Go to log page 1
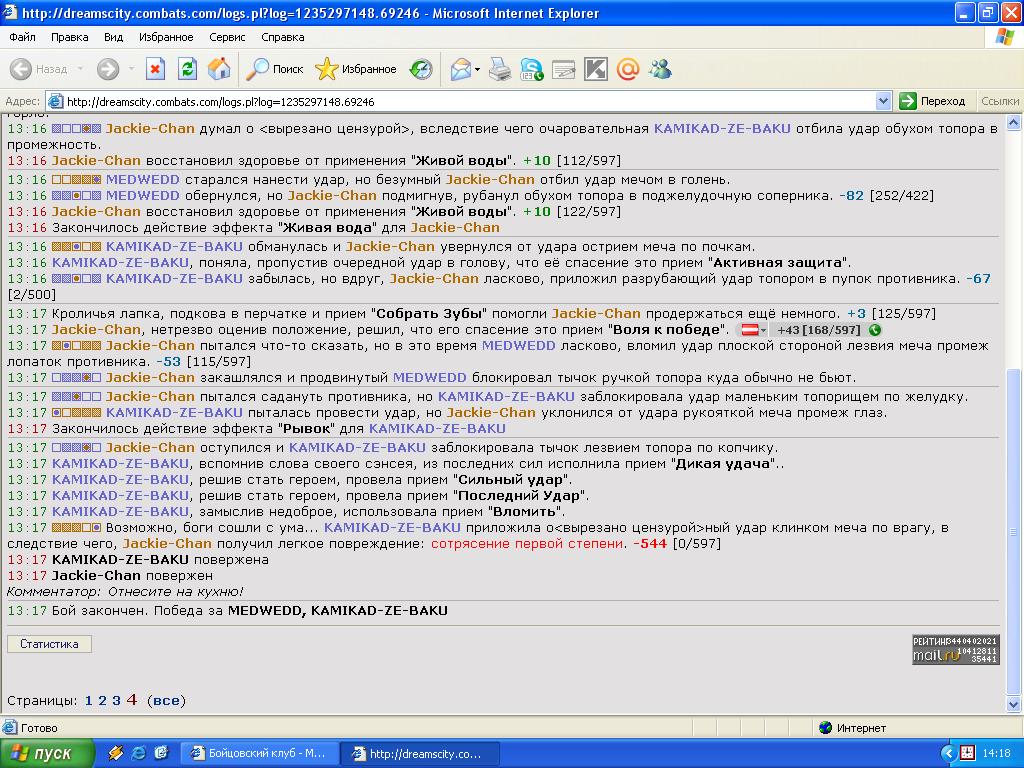 pyautogui.click(x=88, y=701)
